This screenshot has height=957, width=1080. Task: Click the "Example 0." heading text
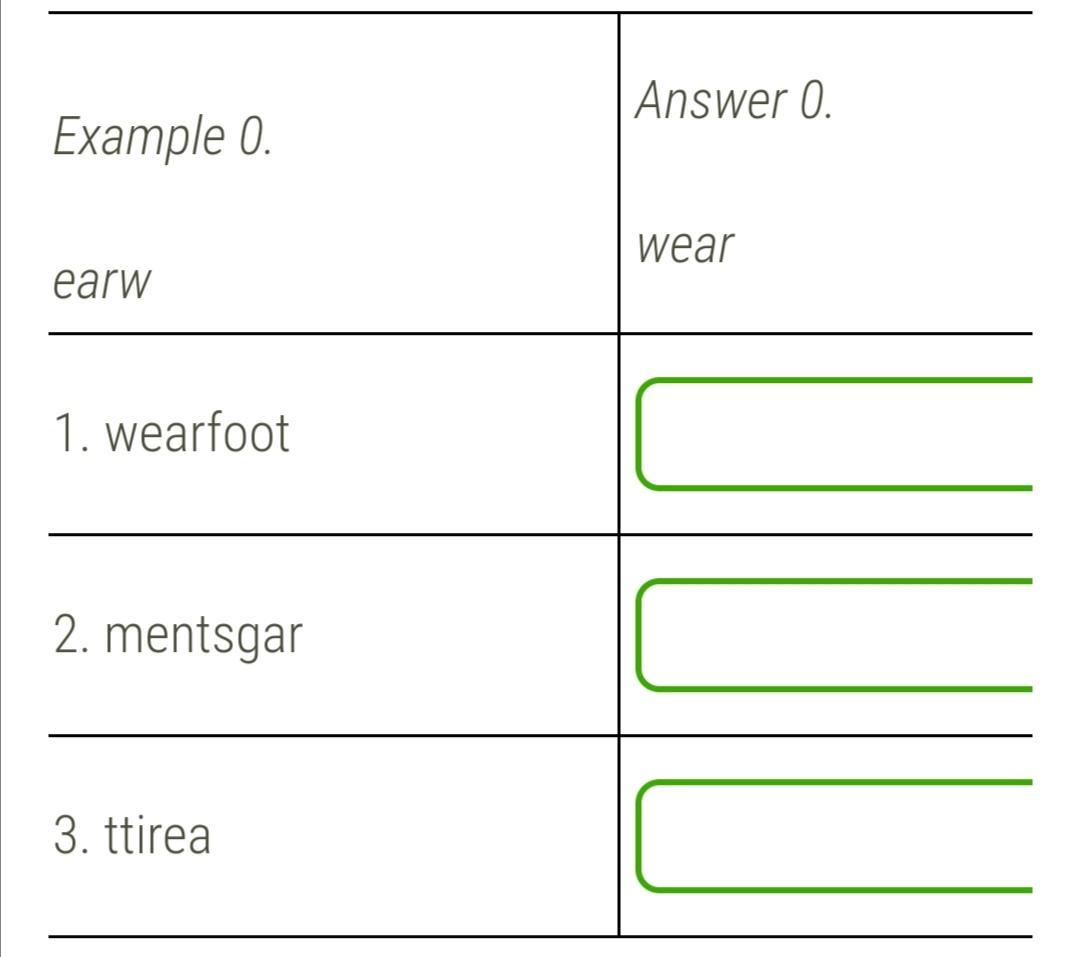coord(162,137)
